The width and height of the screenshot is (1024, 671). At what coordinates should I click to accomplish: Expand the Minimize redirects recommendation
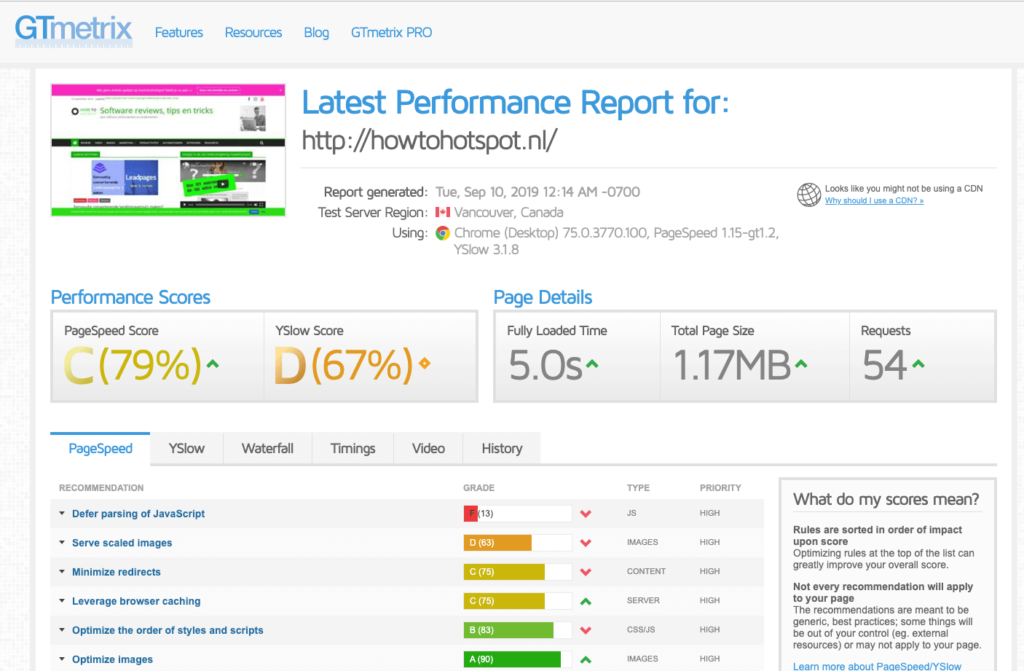click(x=116, y=572)
